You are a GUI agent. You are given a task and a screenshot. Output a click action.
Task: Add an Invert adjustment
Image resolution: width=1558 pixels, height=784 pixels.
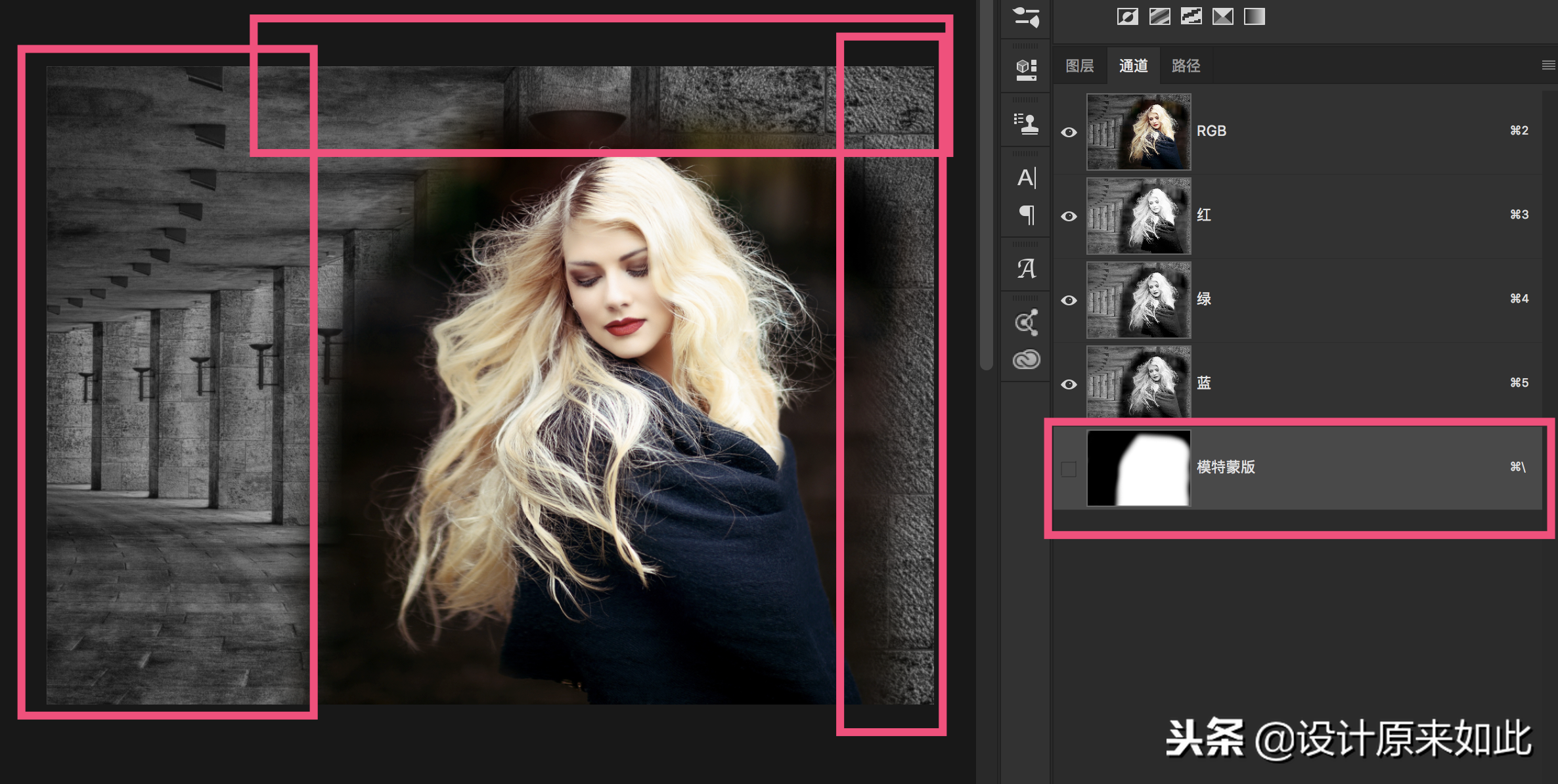point(1128,16)
